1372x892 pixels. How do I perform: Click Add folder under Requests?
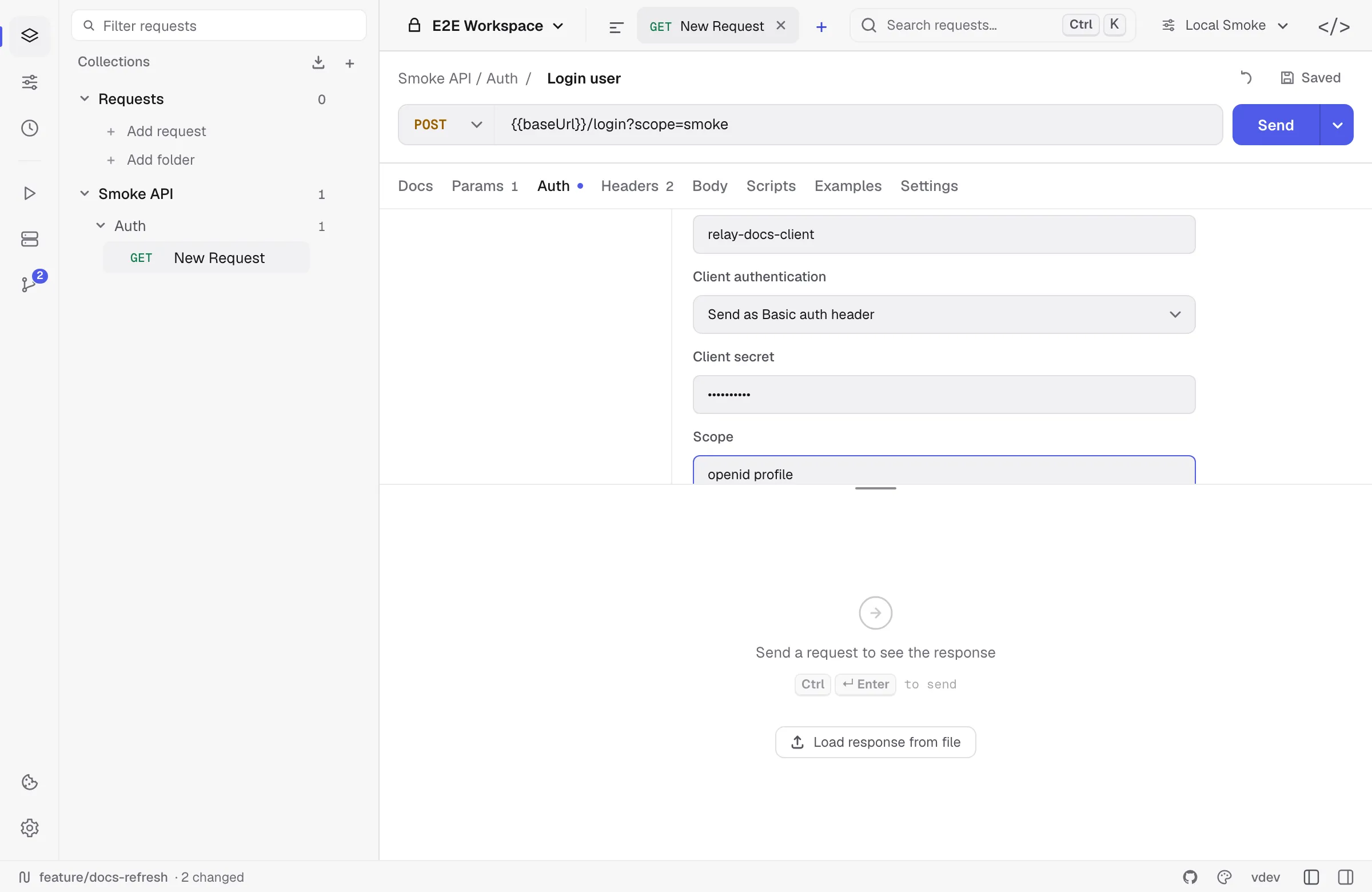pyautogui.click(x=151, y=160)
